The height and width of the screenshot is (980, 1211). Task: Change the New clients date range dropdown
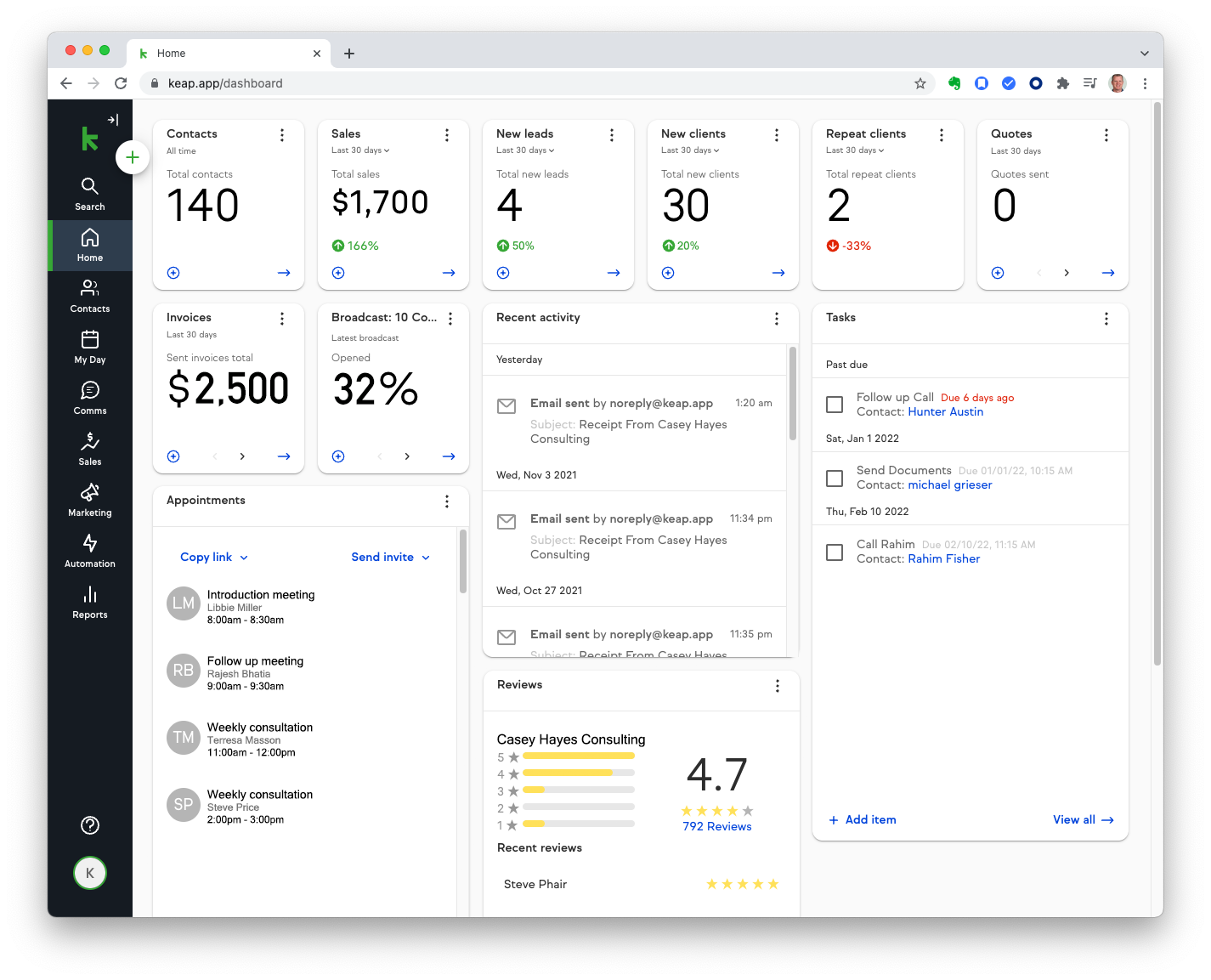coord(690,150)
